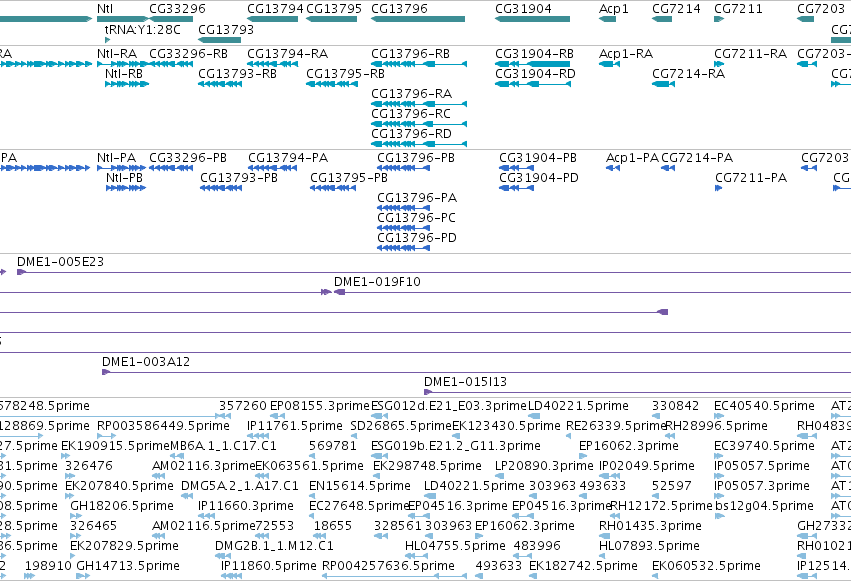Click the CG13796-PC protein feature
The image size is (851, 581).
(x=404, y=228)
